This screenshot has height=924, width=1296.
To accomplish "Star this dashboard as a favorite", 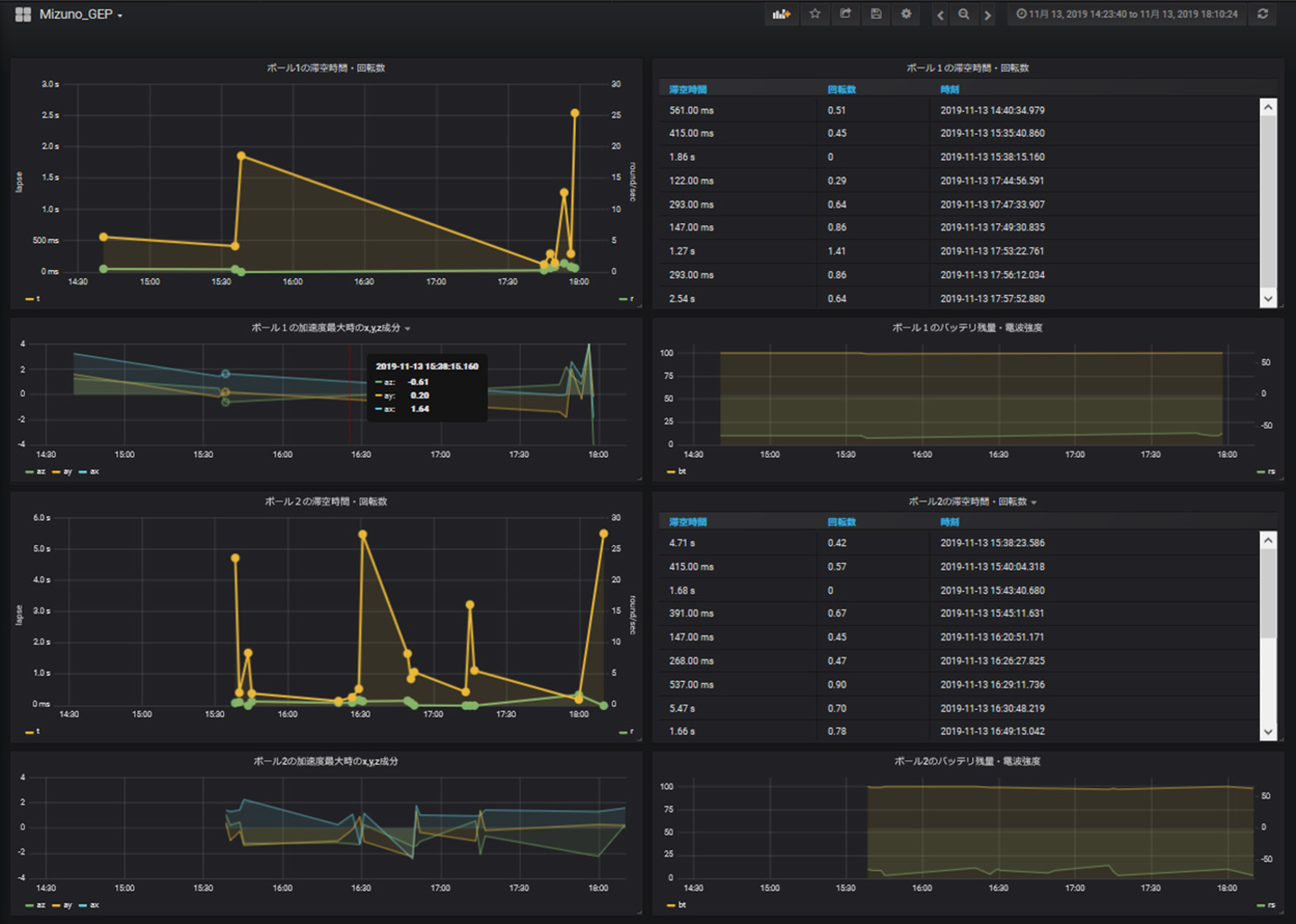I will pyautogui.click(x=814, y=14).
